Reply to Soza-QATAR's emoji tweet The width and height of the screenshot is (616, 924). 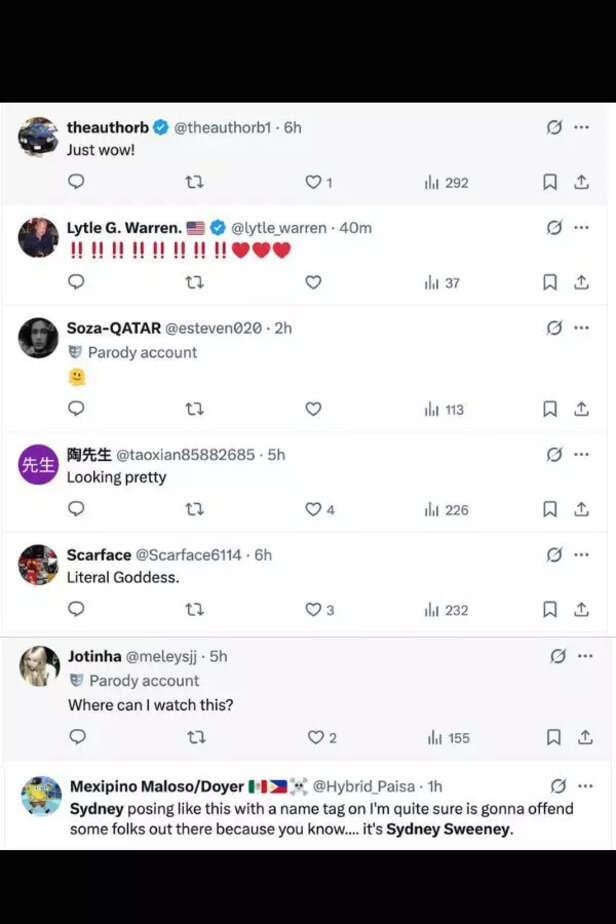[x=76, y=409]
